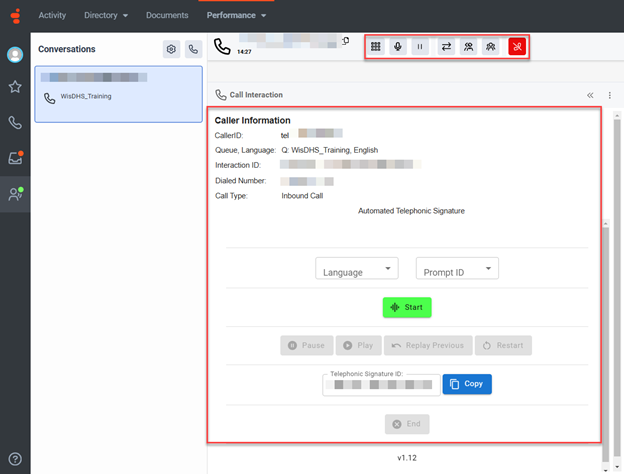Open the Prompt ID dropdown

[x=457, y=270]
